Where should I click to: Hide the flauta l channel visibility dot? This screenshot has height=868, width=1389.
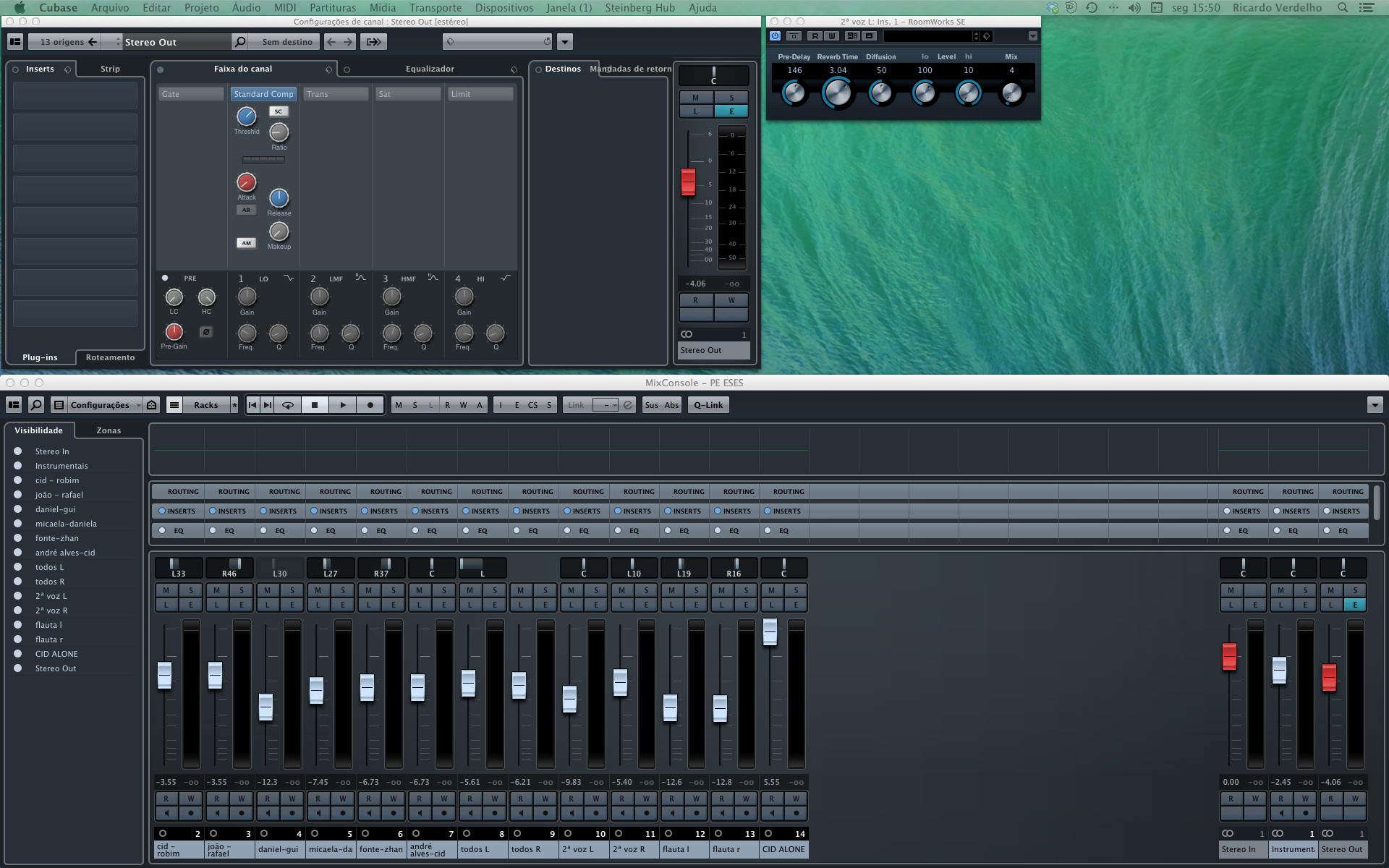[x=18, y=625]
